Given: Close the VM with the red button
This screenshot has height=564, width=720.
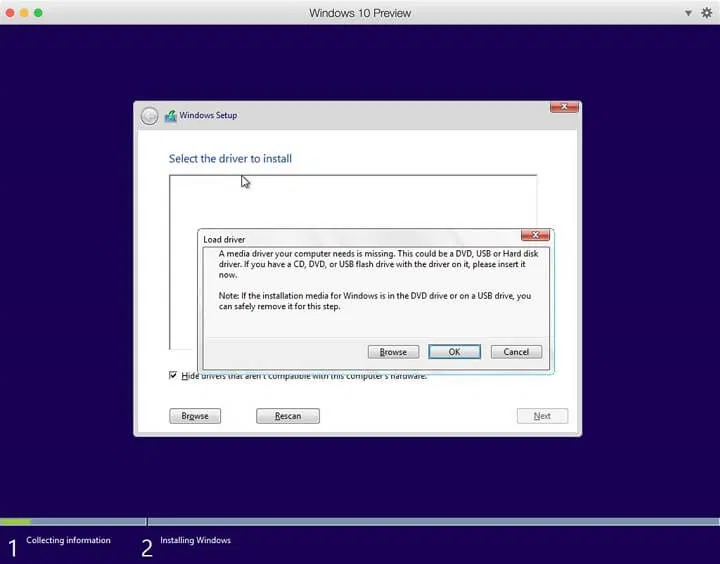Looking at the screenshot, I should tap(9, 13).
